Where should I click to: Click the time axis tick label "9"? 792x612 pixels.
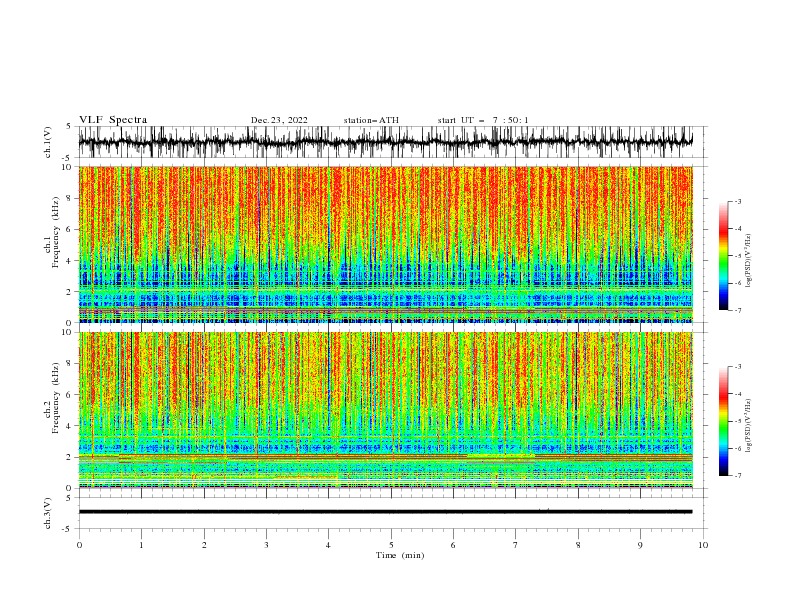pos(640,545)
